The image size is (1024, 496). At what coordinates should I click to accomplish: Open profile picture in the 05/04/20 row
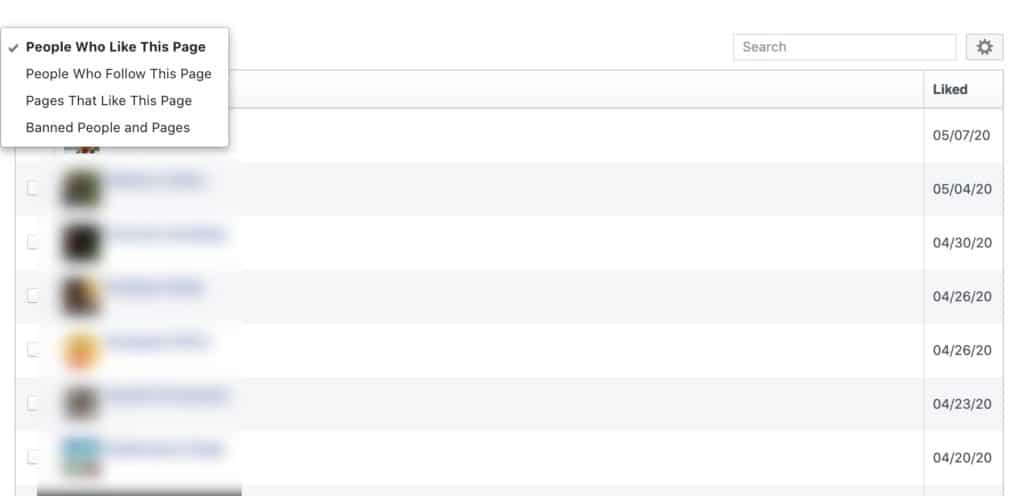coord(81,189)
